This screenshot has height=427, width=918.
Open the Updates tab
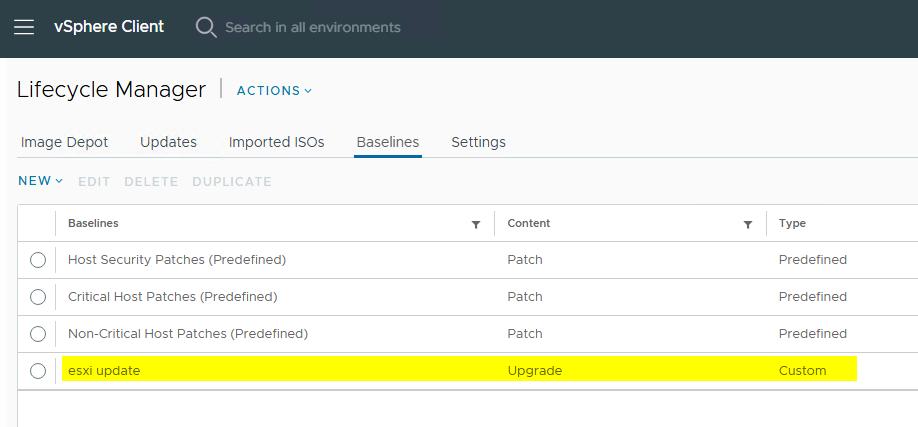click(168, 142)
